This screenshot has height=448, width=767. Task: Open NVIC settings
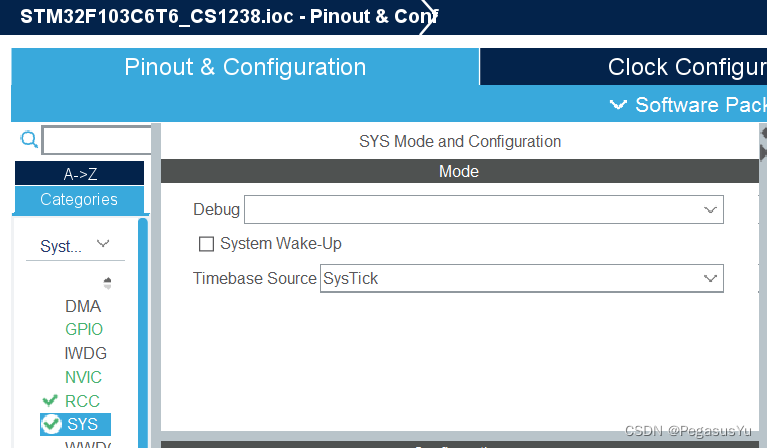[83, 377]
